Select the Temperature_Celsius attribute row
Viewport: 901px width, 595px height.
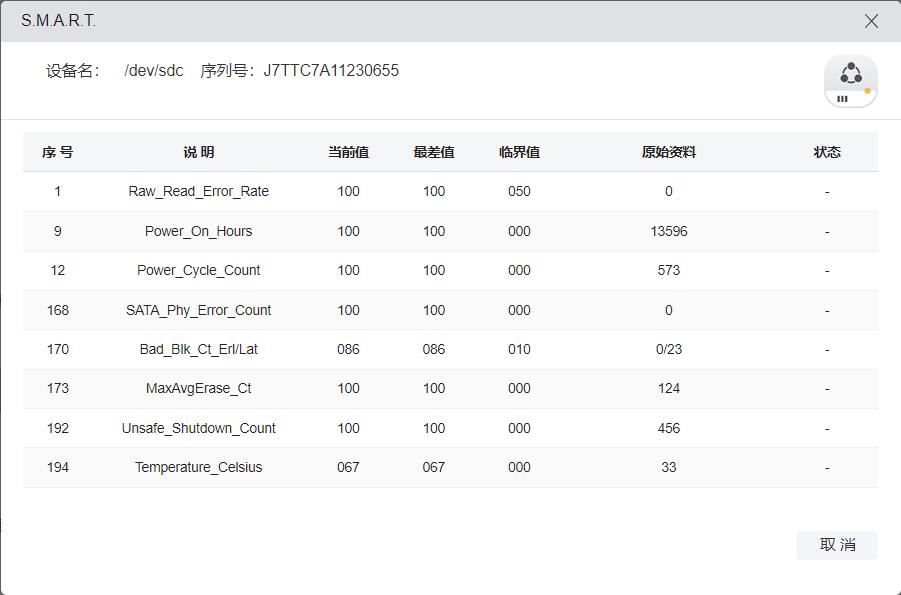click(198, 467)
